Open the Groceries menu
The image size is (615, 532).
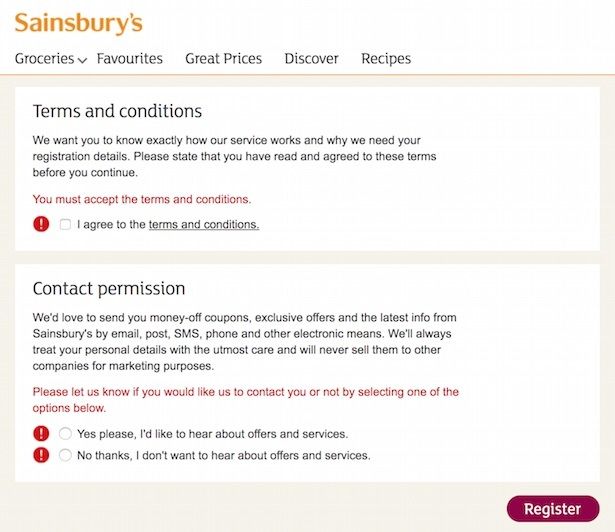pos(45,58)
